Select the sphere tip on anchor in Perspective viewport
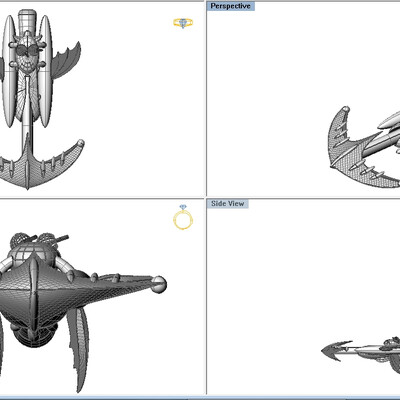 tap(346, 109)
